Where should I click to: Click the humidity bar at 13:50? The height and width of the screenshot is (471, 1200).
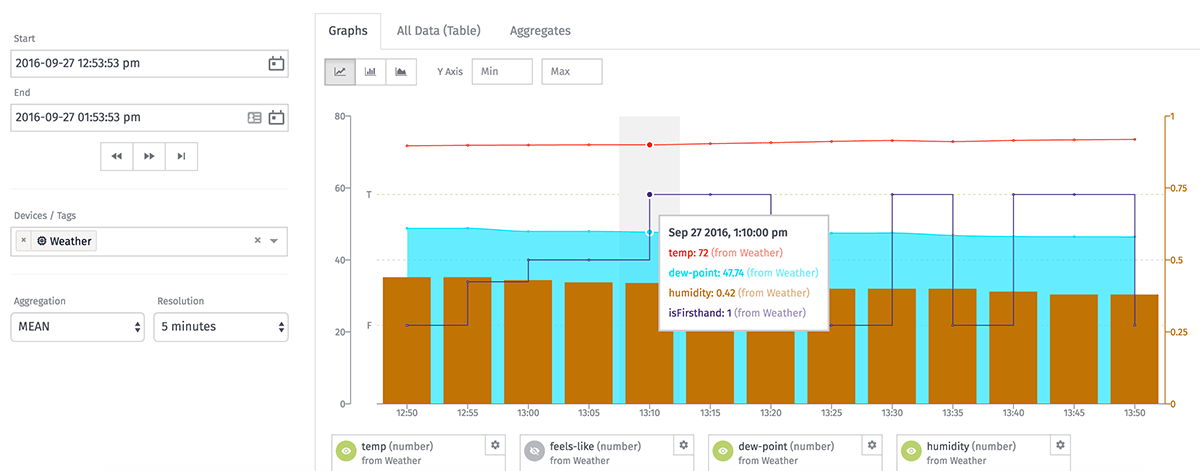tap(1135, 349)
